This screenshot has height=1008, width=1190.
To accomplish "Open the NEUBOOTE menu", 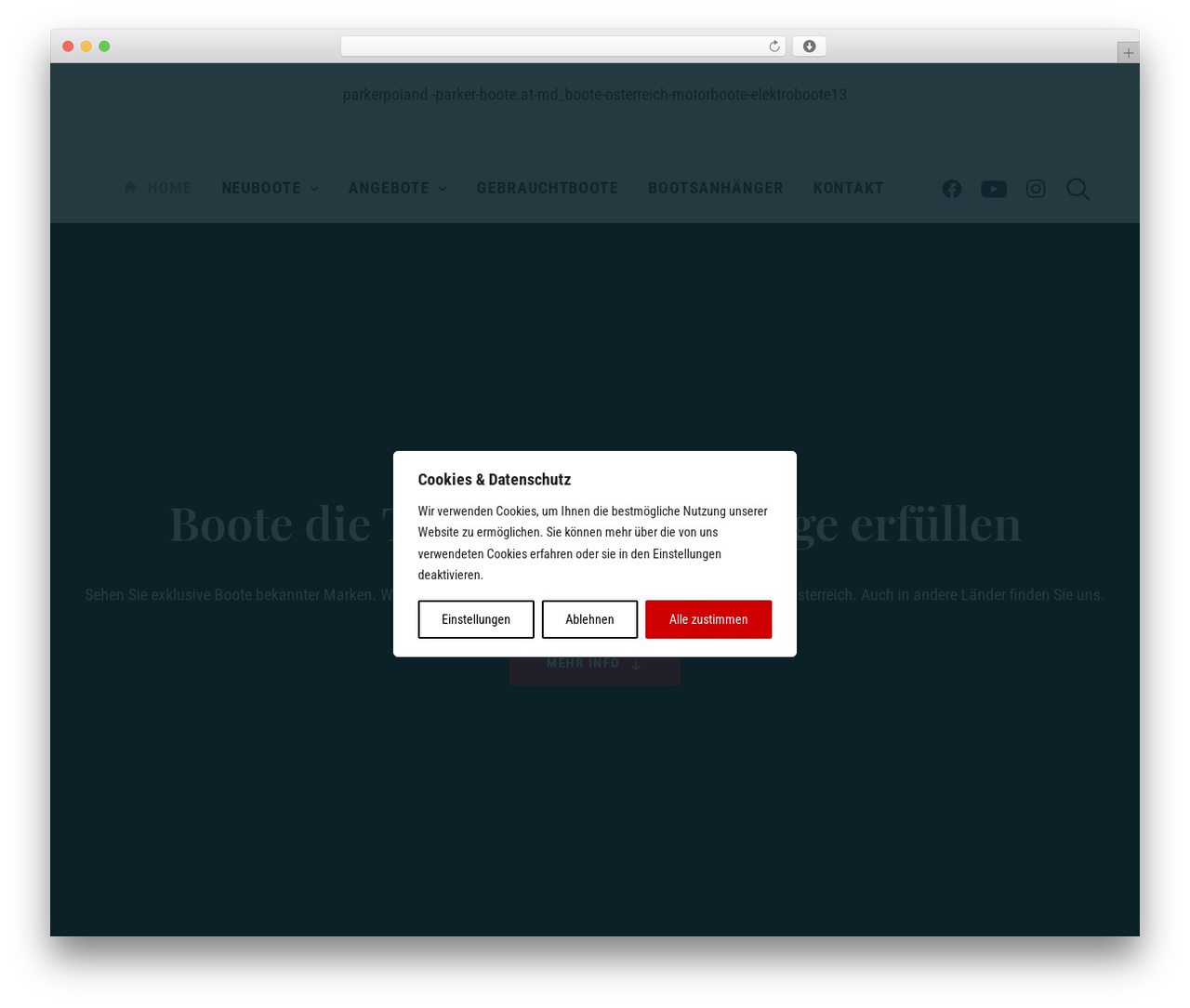I will 261,188.
